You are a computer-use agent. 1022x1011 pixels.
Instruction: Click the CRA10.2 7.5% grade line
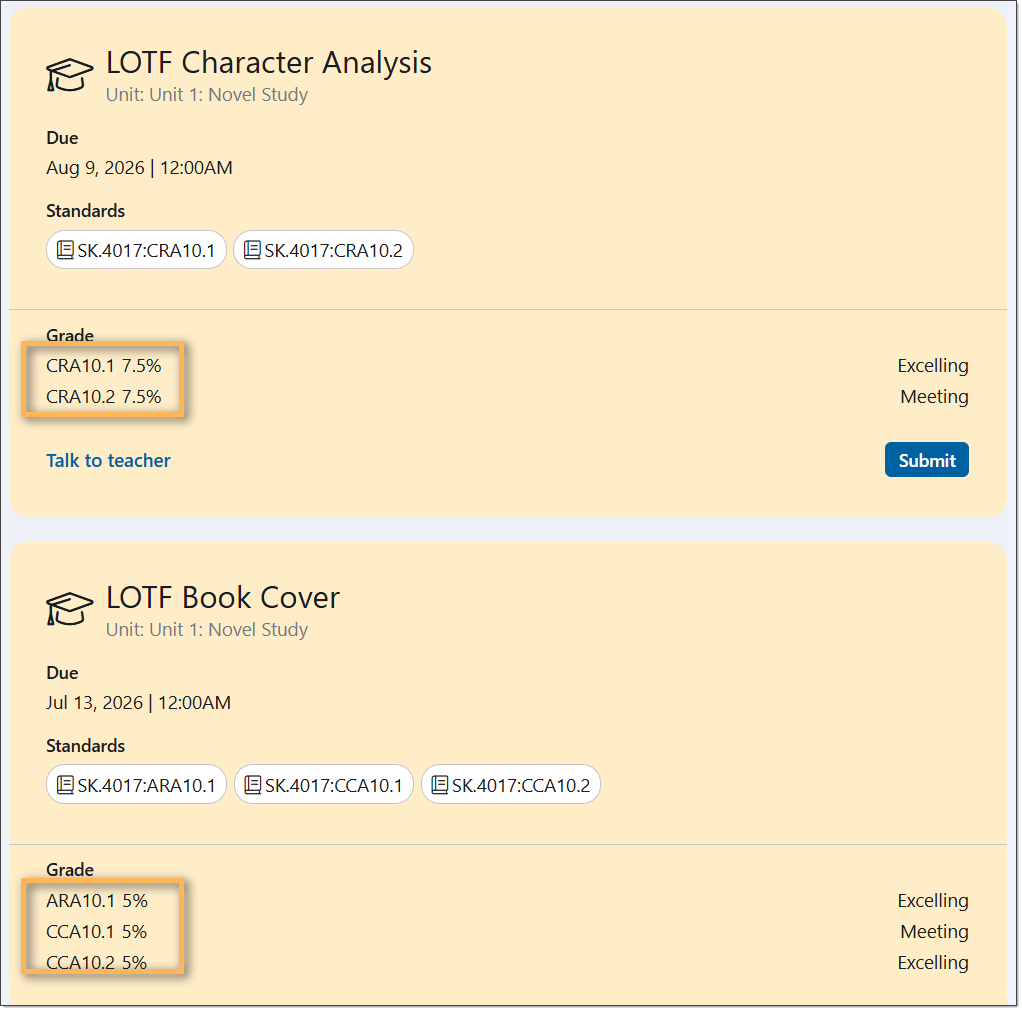[104, 397]
